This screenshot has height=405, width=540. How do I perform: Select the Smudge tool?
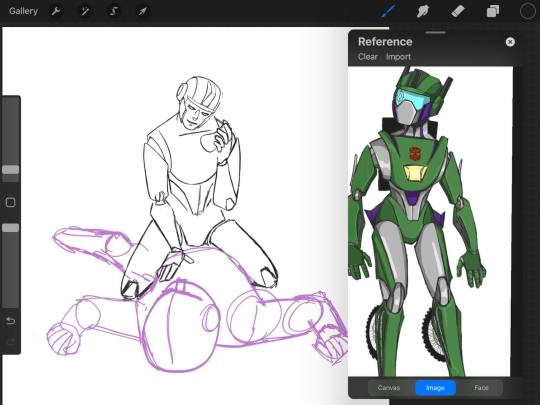coord(423,11)
